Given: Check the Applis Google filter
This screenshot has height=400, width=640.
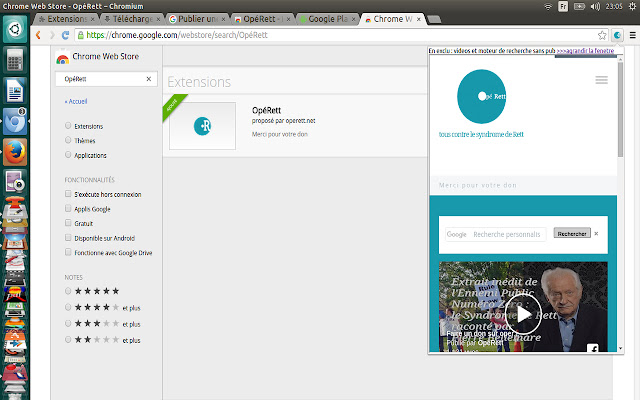Looking at the screenshot, I should tap(68, 209).
